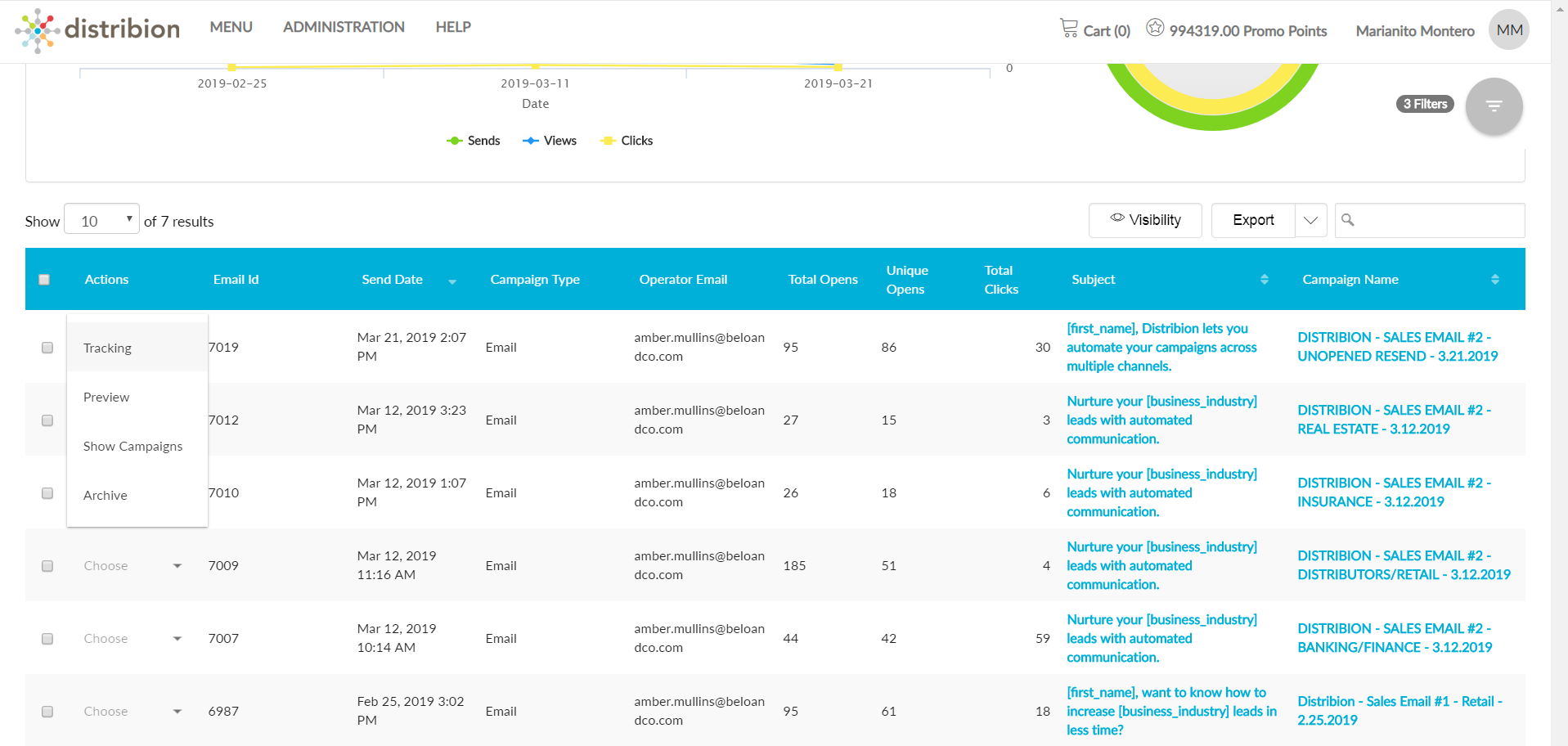Toggle the Sends legend marker
1568x746 pixels.
[455, 141]
